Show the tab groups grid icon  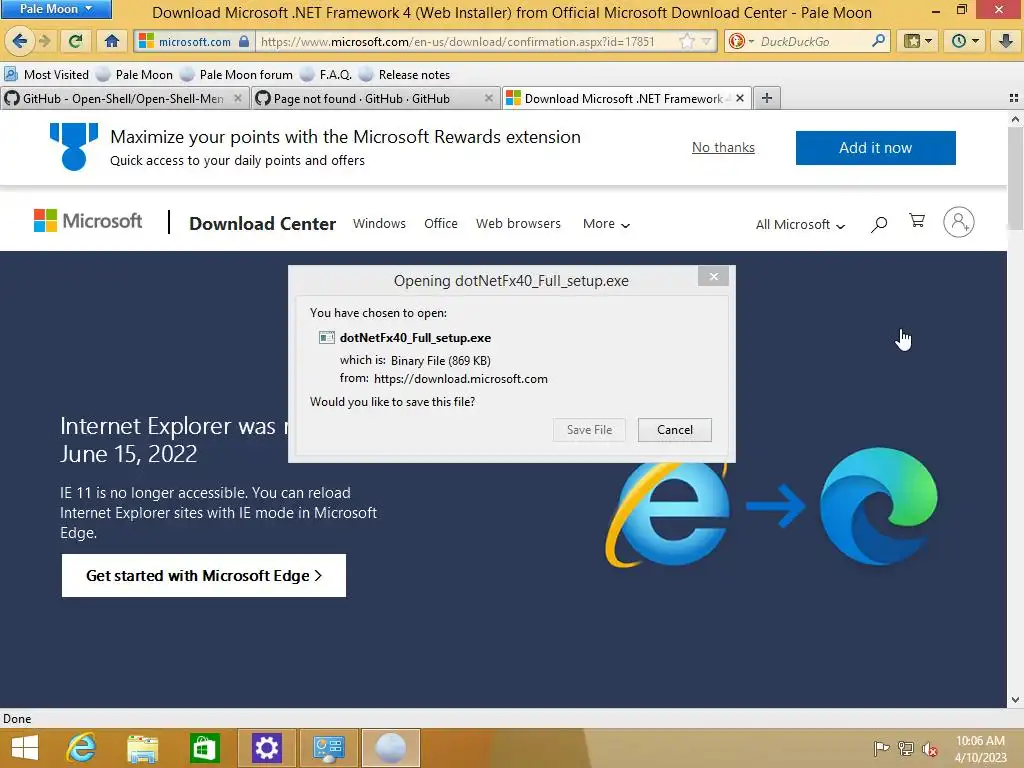[x=1014, y=98]
